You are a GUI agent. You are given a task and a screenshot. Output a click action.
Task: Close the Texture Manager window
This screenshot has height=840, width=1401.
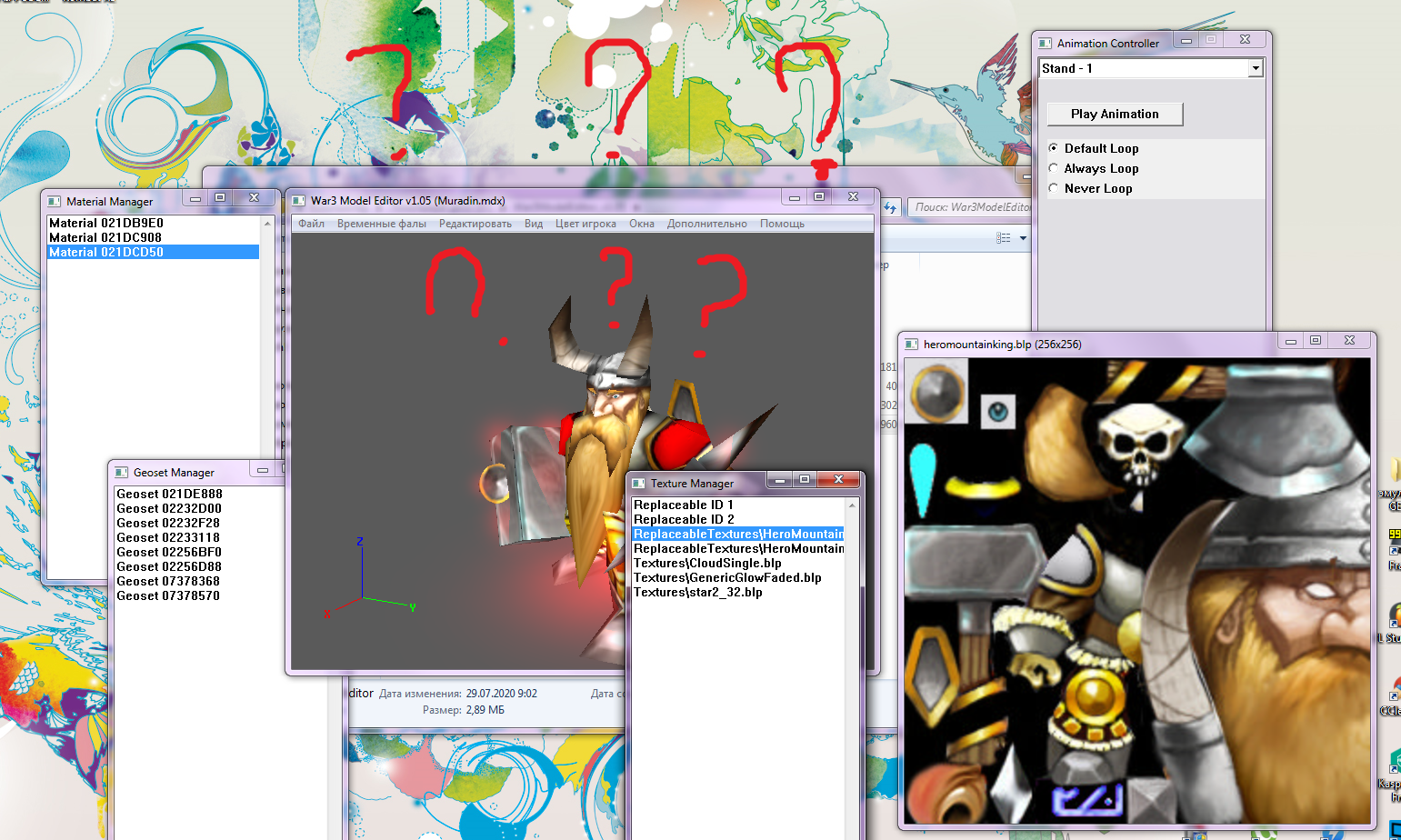click(838, 479)
